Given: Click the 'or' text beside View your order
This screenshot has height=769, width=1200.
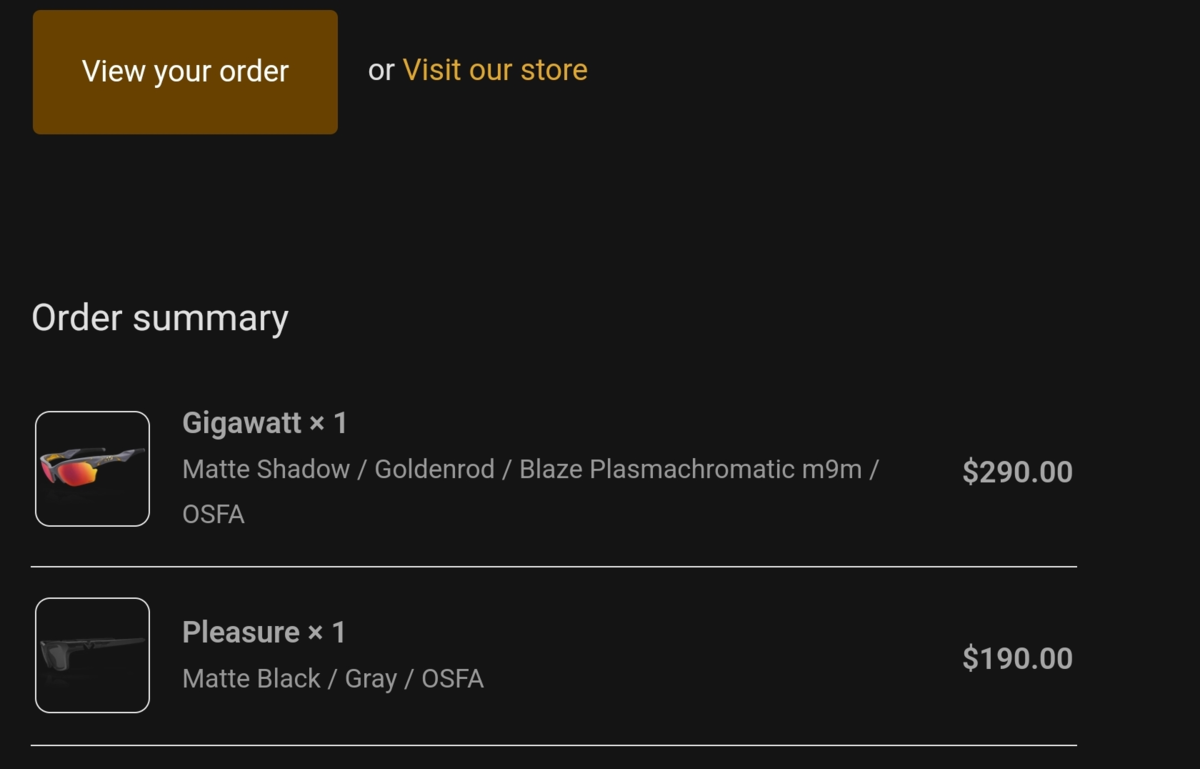Looking at the screenshot, I should click(380, 70).
